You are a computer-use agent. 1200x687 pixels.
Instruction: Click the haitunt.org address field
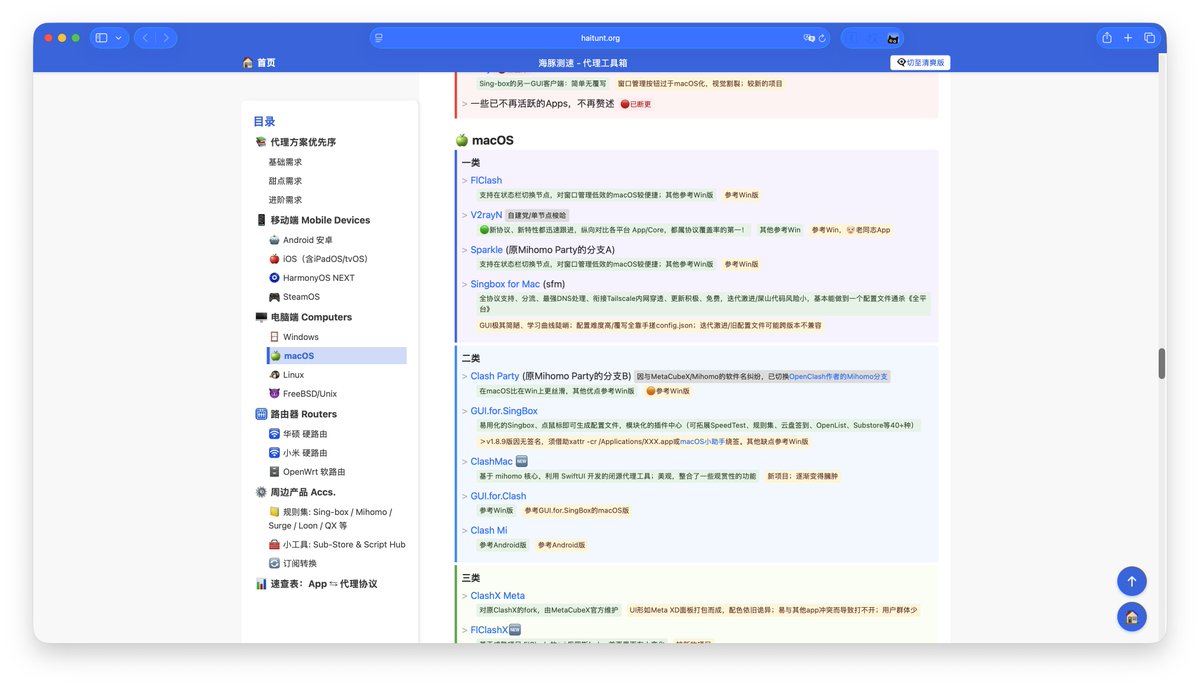600,38
